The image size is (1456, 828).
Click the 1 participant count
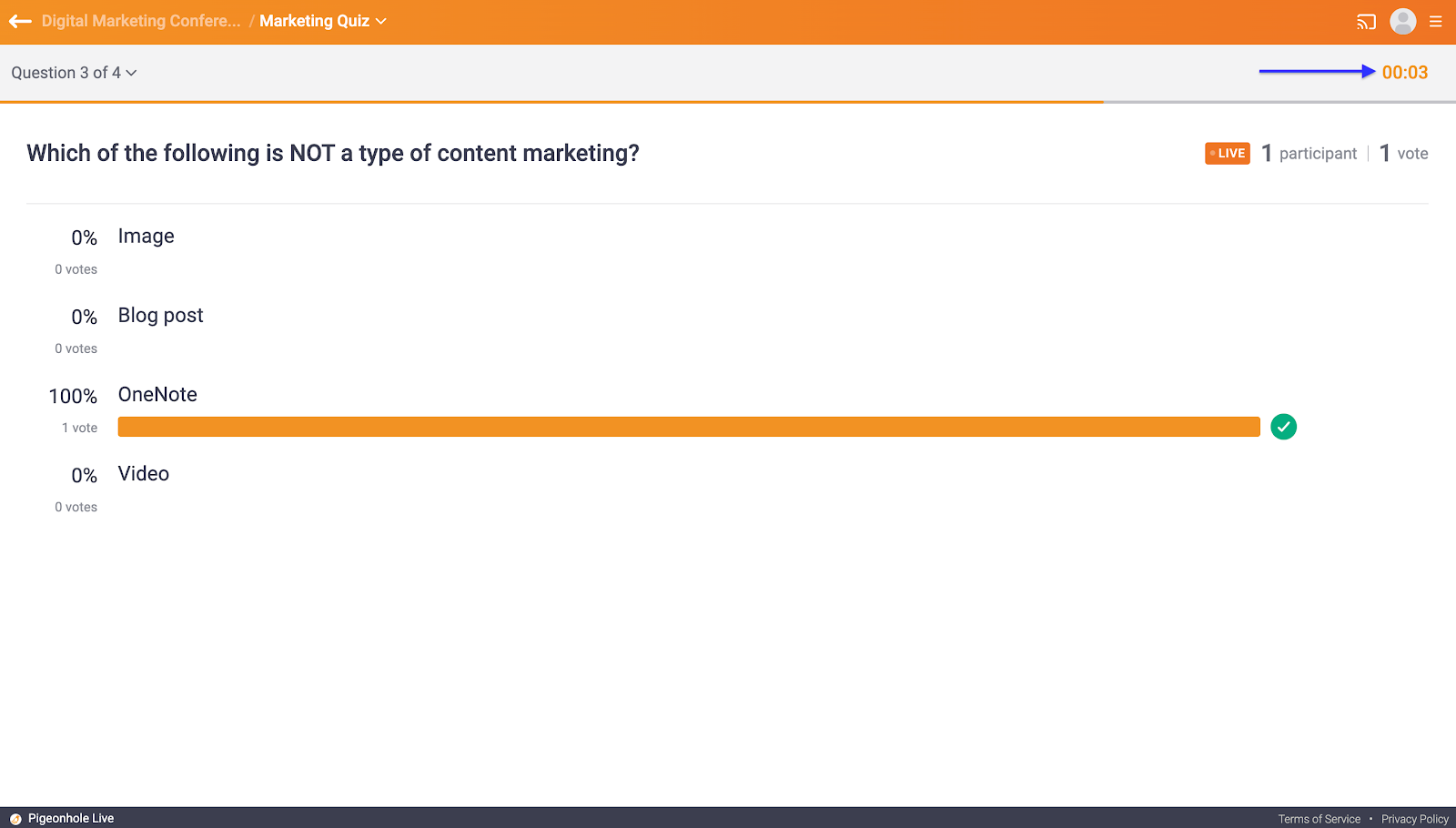point(1309,154)
